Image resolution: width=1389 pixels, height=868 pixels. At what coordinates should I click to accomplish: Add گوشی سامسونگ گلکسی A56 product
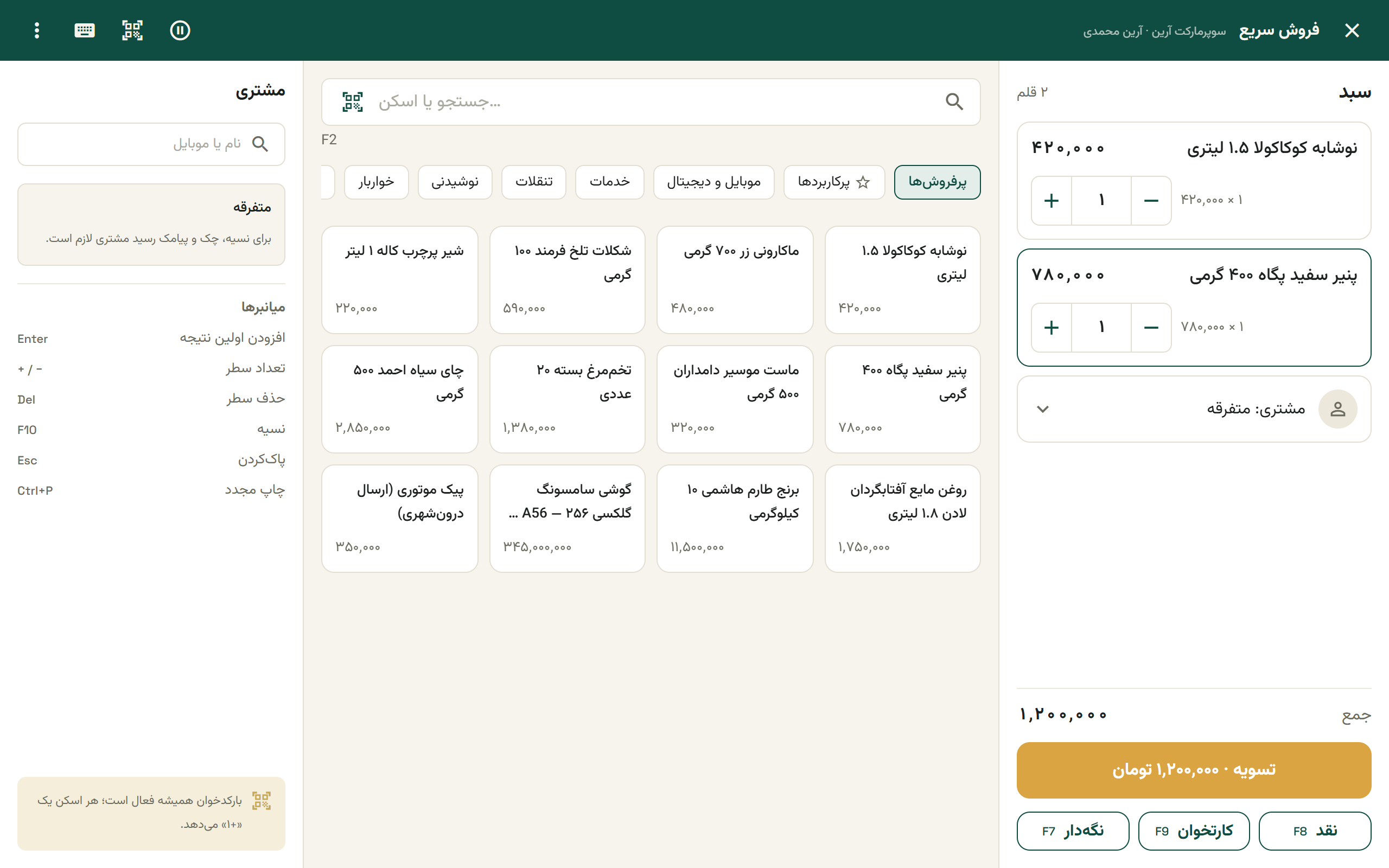point(567,519)
